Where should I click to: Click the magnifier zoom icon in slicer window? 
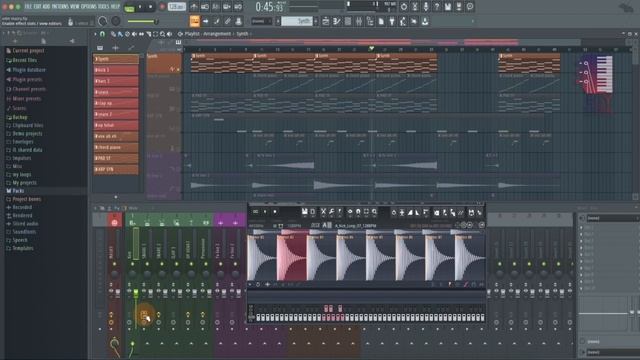(x=374, y=212)
